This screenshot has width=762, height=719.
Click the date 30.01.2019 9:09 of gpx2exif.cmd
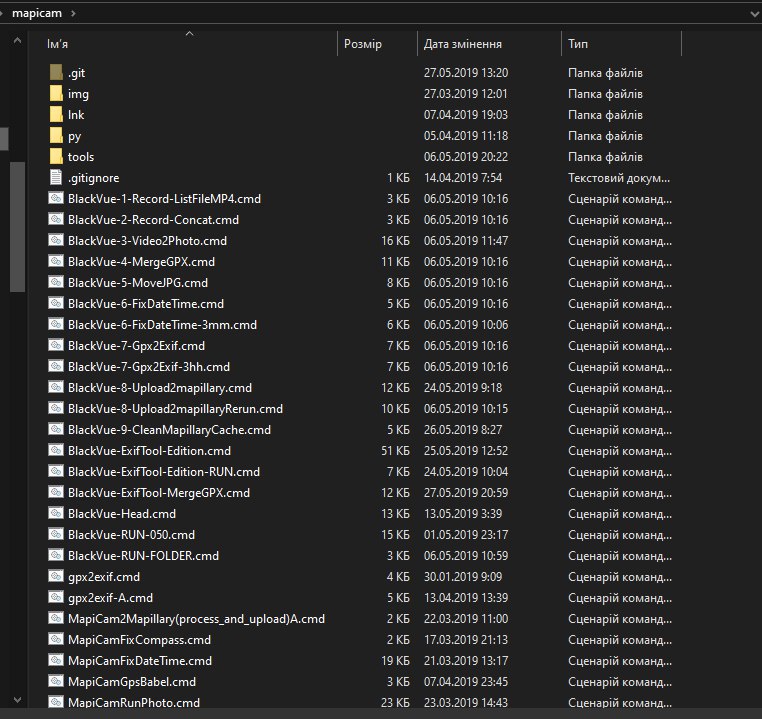click(x=463, y=577)
